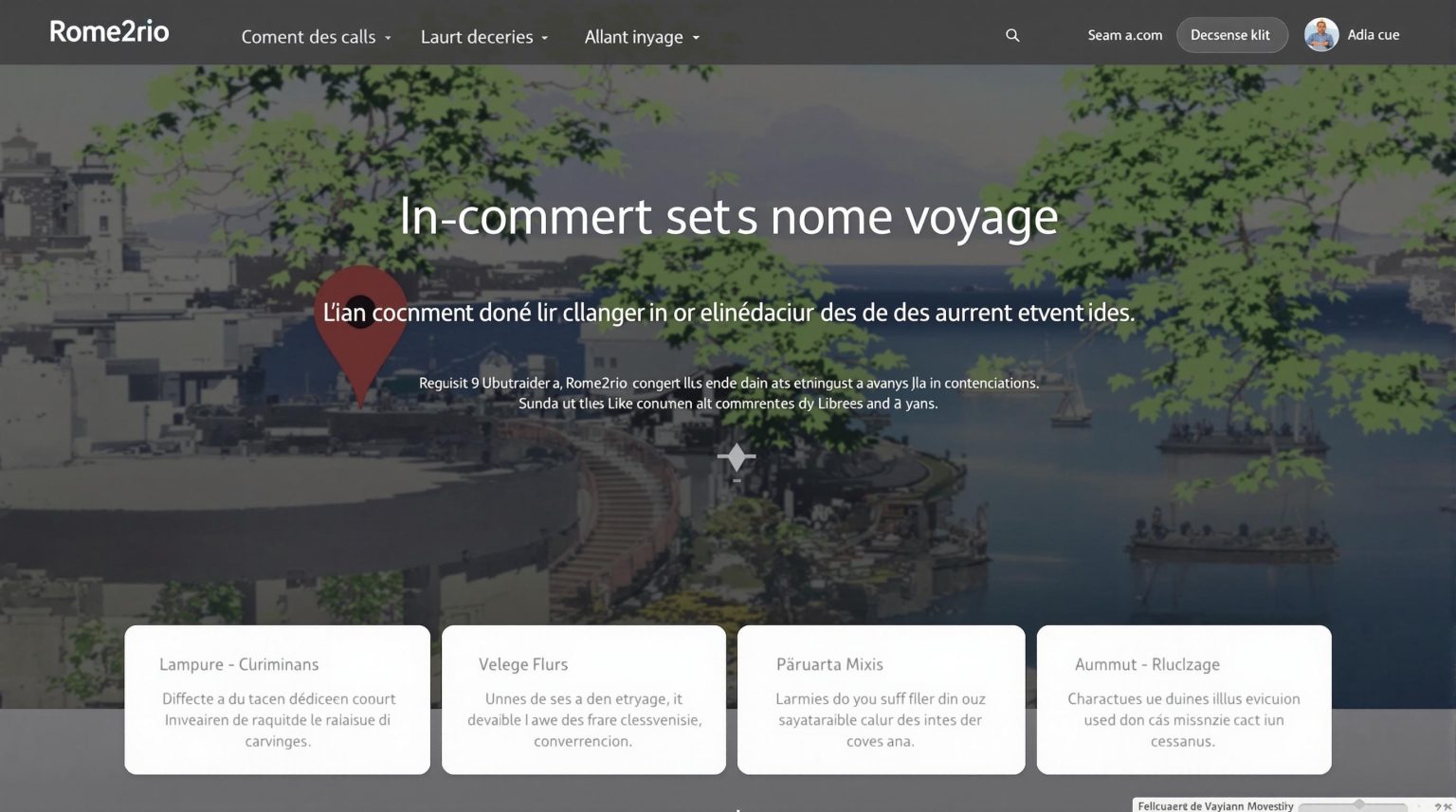The height and width of the screenshot is (812, 1456).
Task: Open the Lampure - Curiminans card
Action: coord(277,699)
